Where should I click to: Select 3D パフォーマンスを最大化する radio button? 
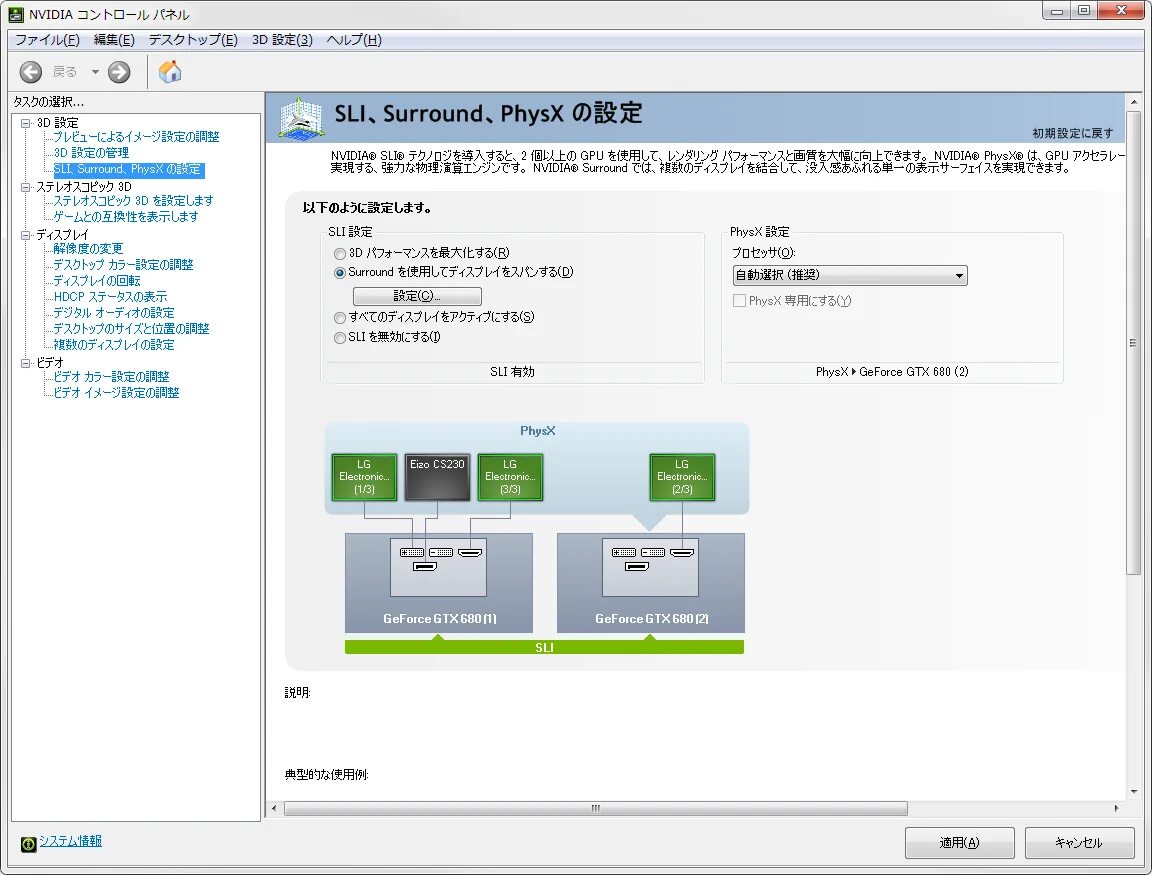point(339,253)
